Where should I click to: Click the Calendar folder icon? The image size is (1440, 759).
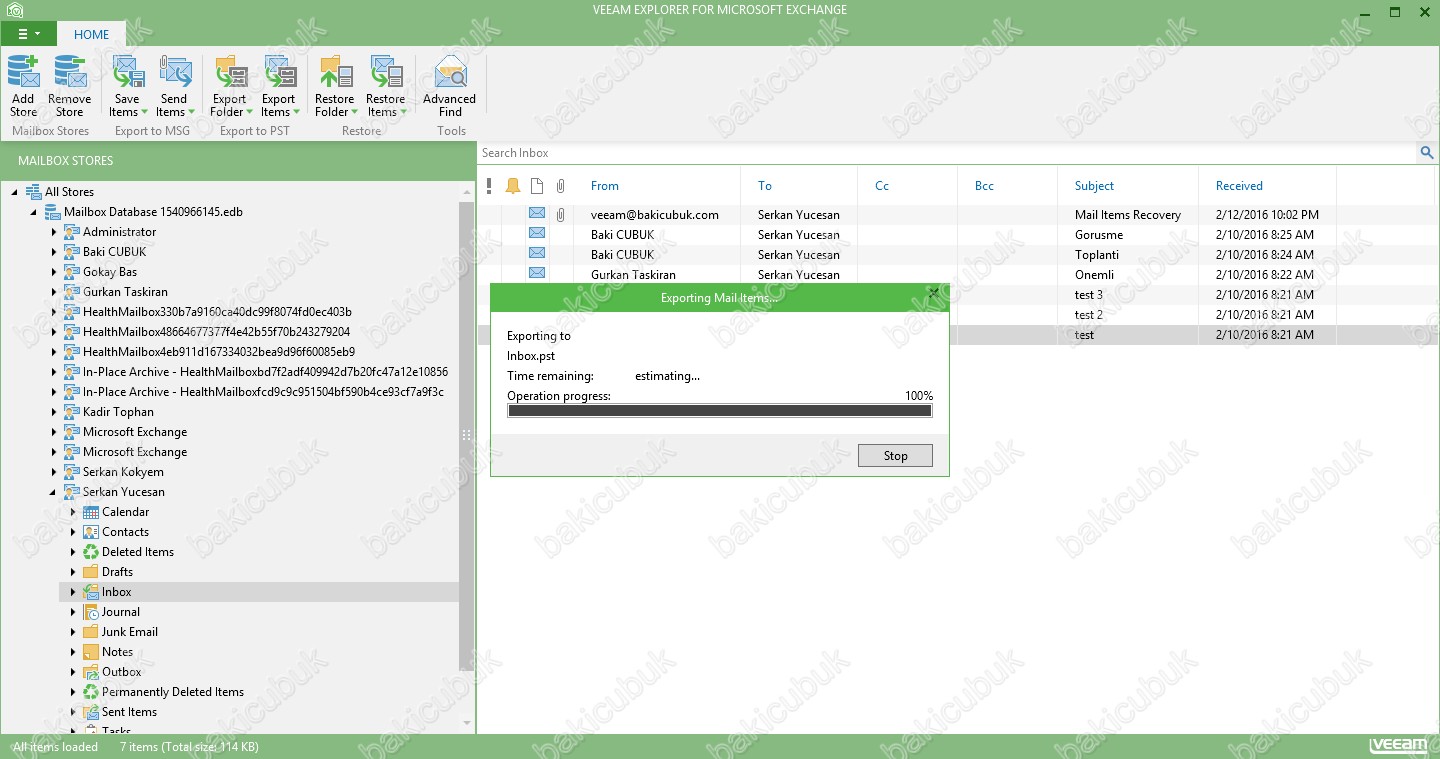91,512
